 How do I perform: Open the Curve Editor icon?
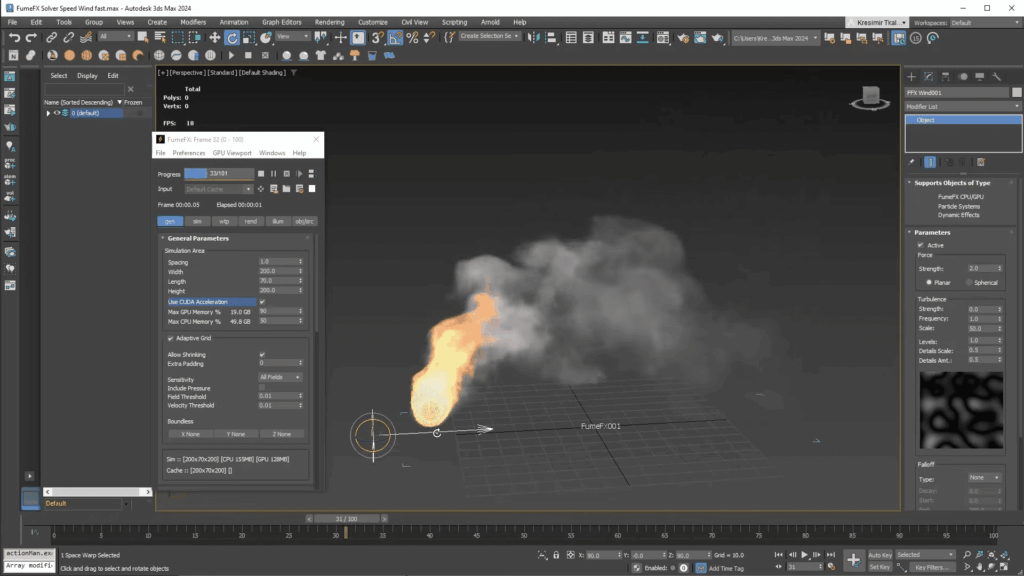click(x=626, y=38)
